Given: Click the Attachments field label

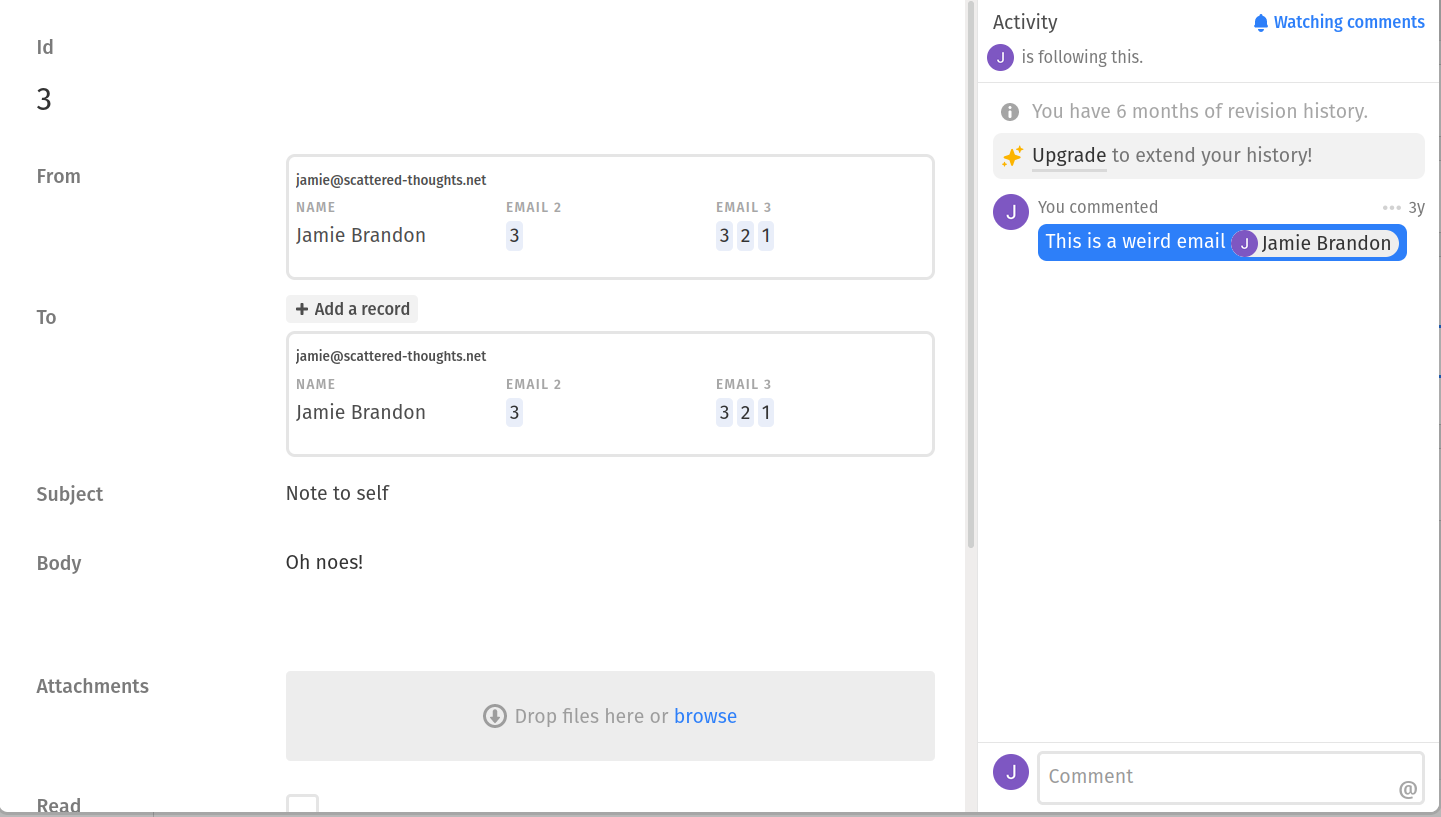Looking at the screenshot, I should (x=93, y=686).
